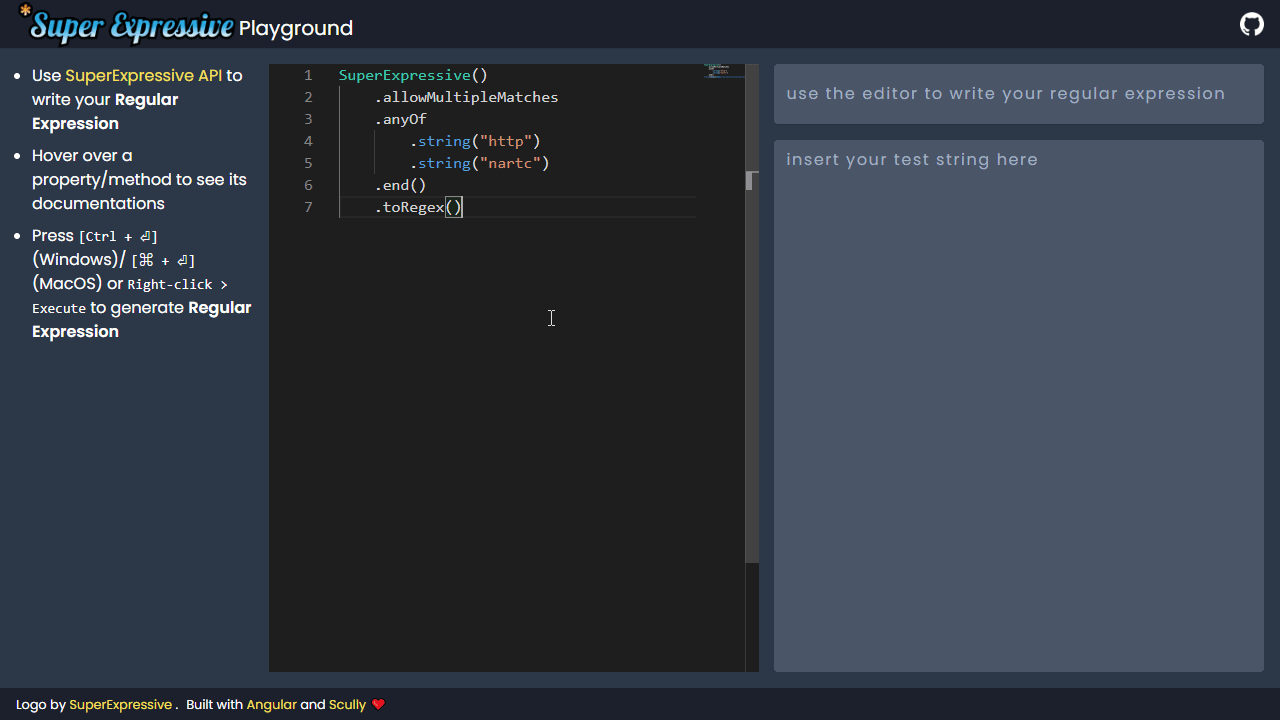Select line number 4 in editor

pyautogui.click(x=308, y=141)
